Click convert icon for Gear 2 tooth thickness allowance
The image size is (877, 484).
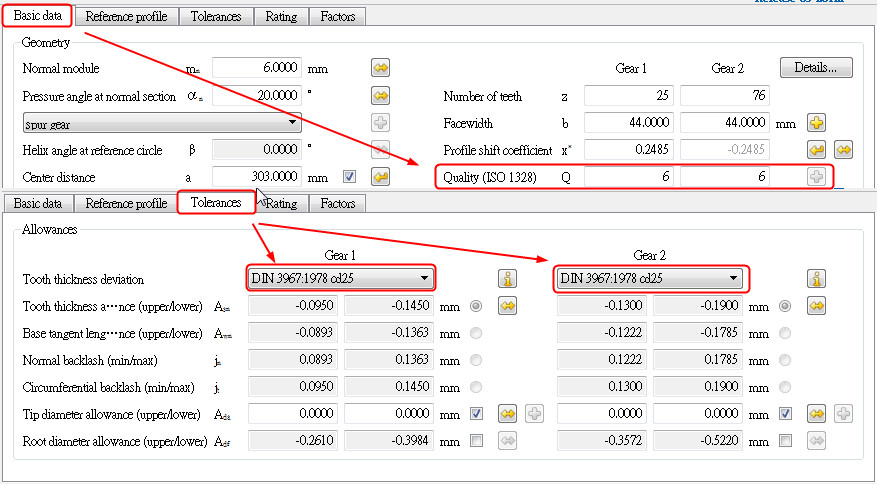tap(816, 306)
